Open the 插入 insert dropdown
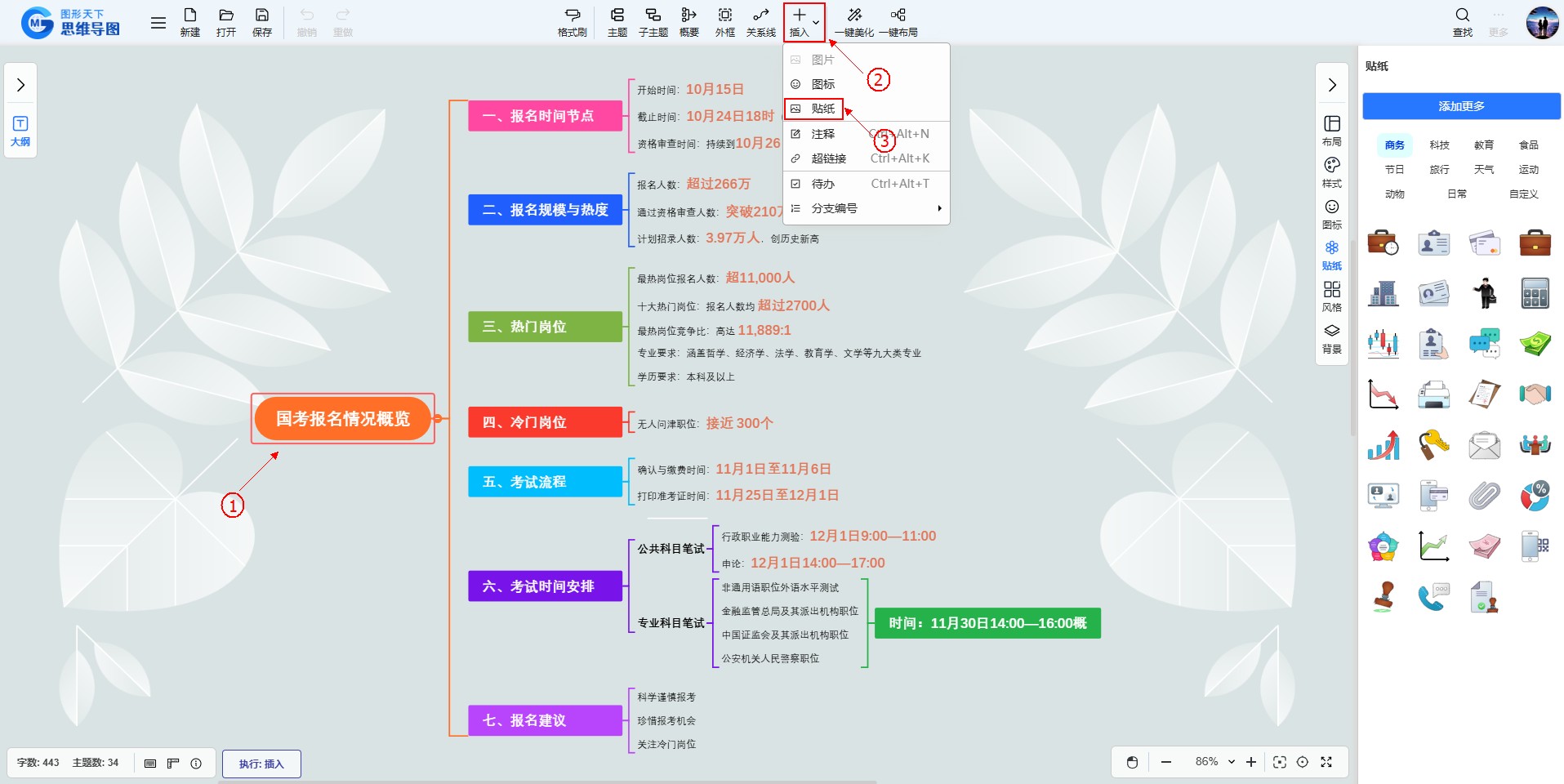This screenshot has width=1564, height=784. 804,22
